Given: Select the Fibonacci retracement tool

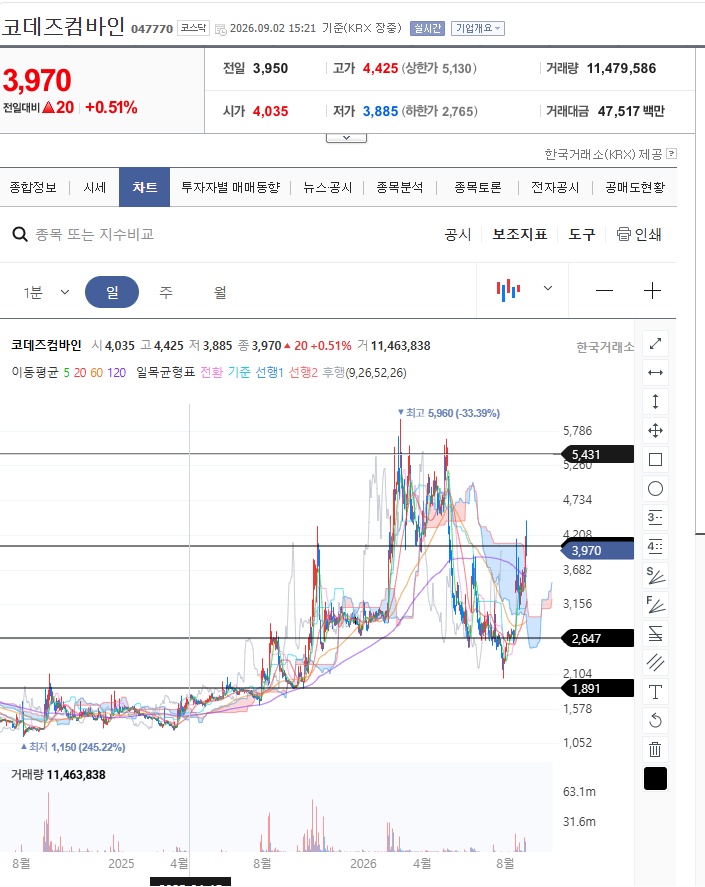Looking at the screenshot, I should [655, 634].
